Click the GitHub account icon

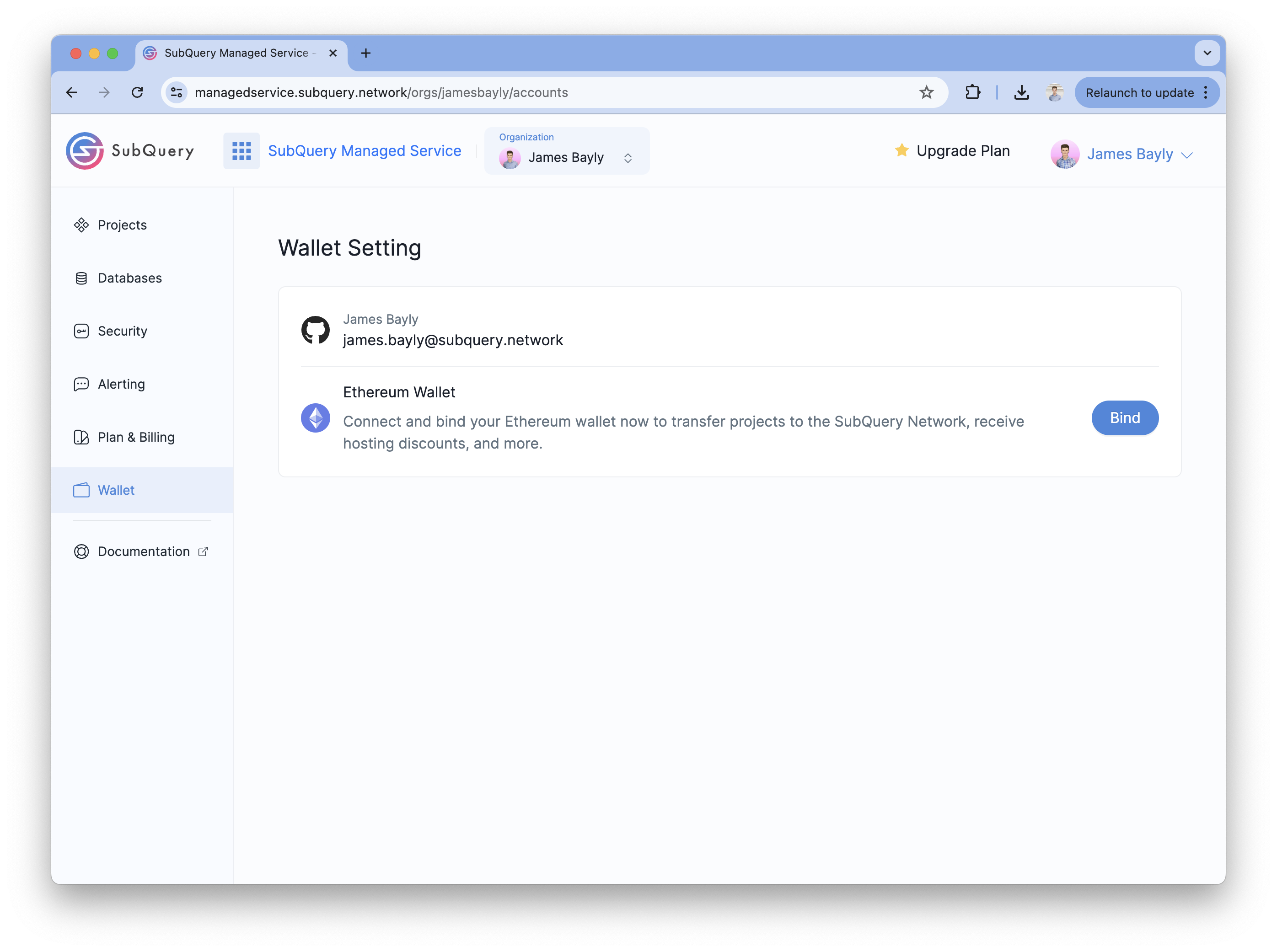[x=317, y=329]
